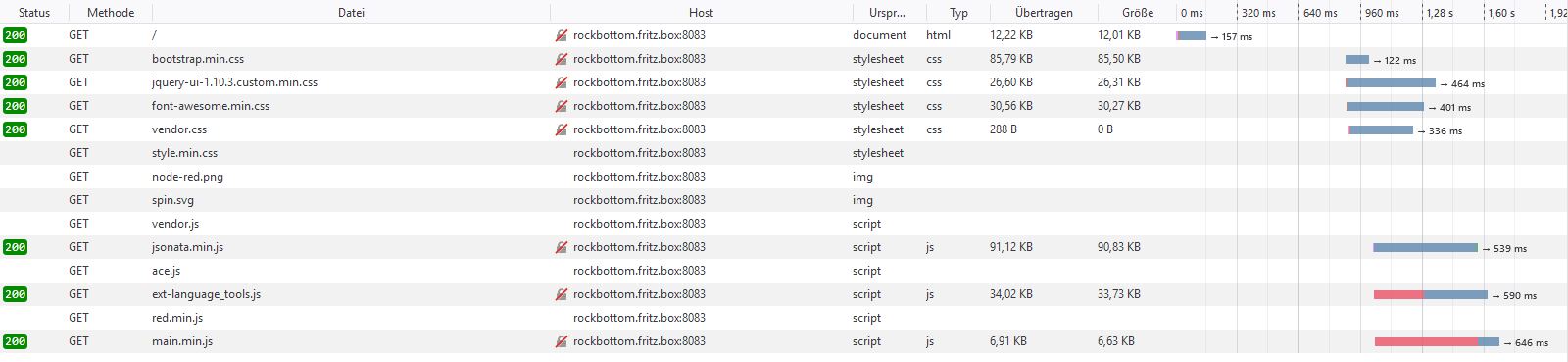Select the node-red.png request
The image size is (1568, 362).
click(x=784, y=177)
